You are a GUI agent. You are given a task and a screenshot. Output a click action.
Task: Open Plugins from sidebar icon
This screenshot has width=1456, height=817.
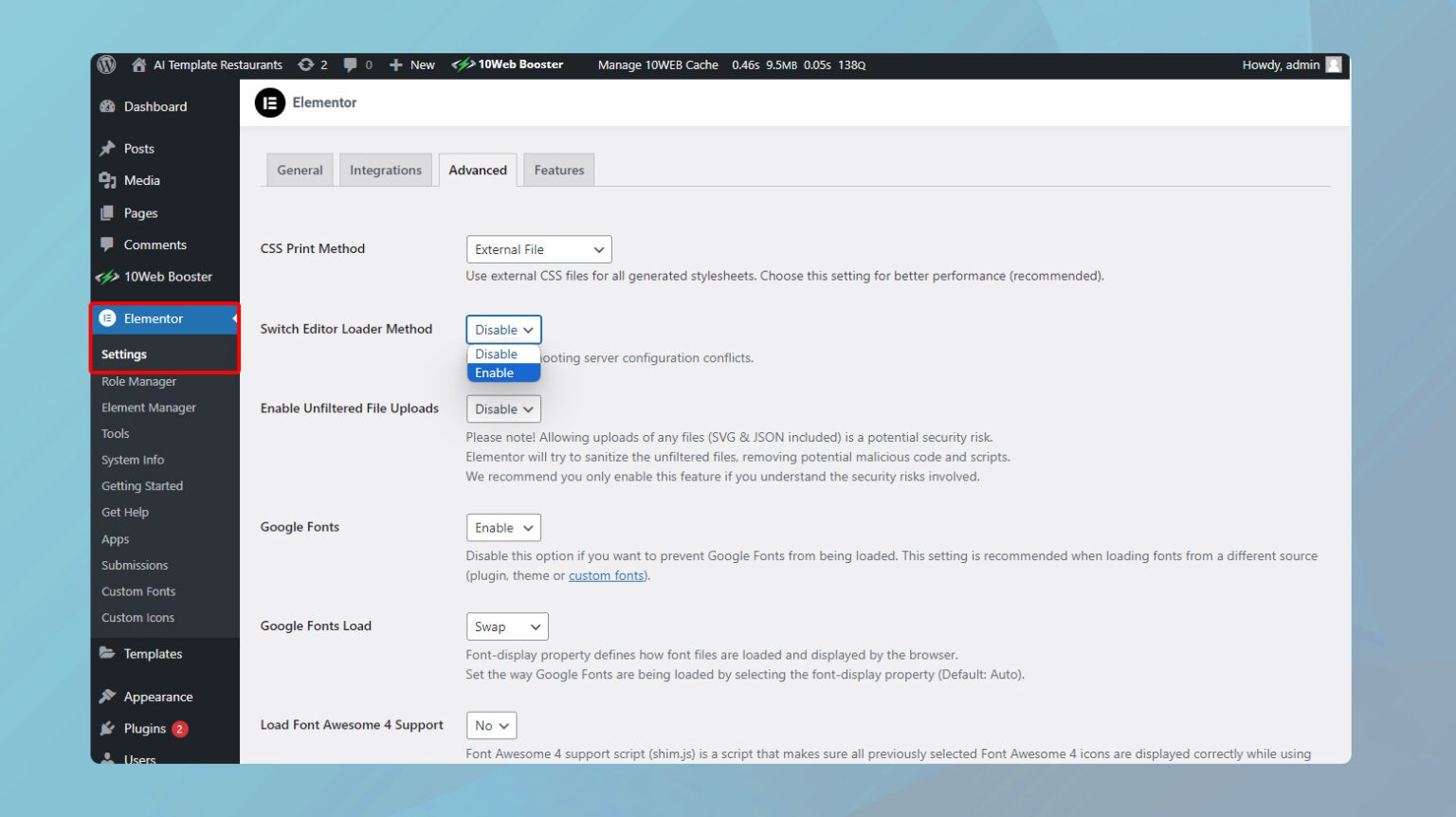coord(108,728)
